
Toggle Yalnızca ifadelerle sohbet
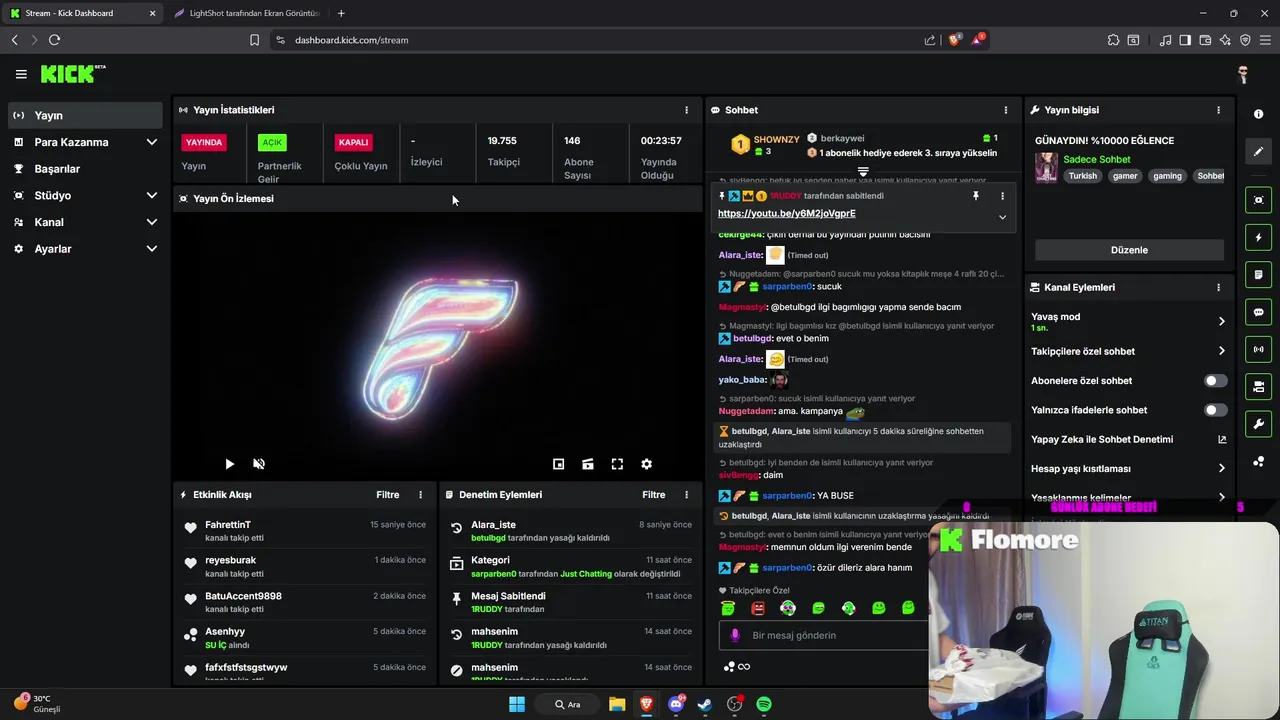[x=1215, y=410]
